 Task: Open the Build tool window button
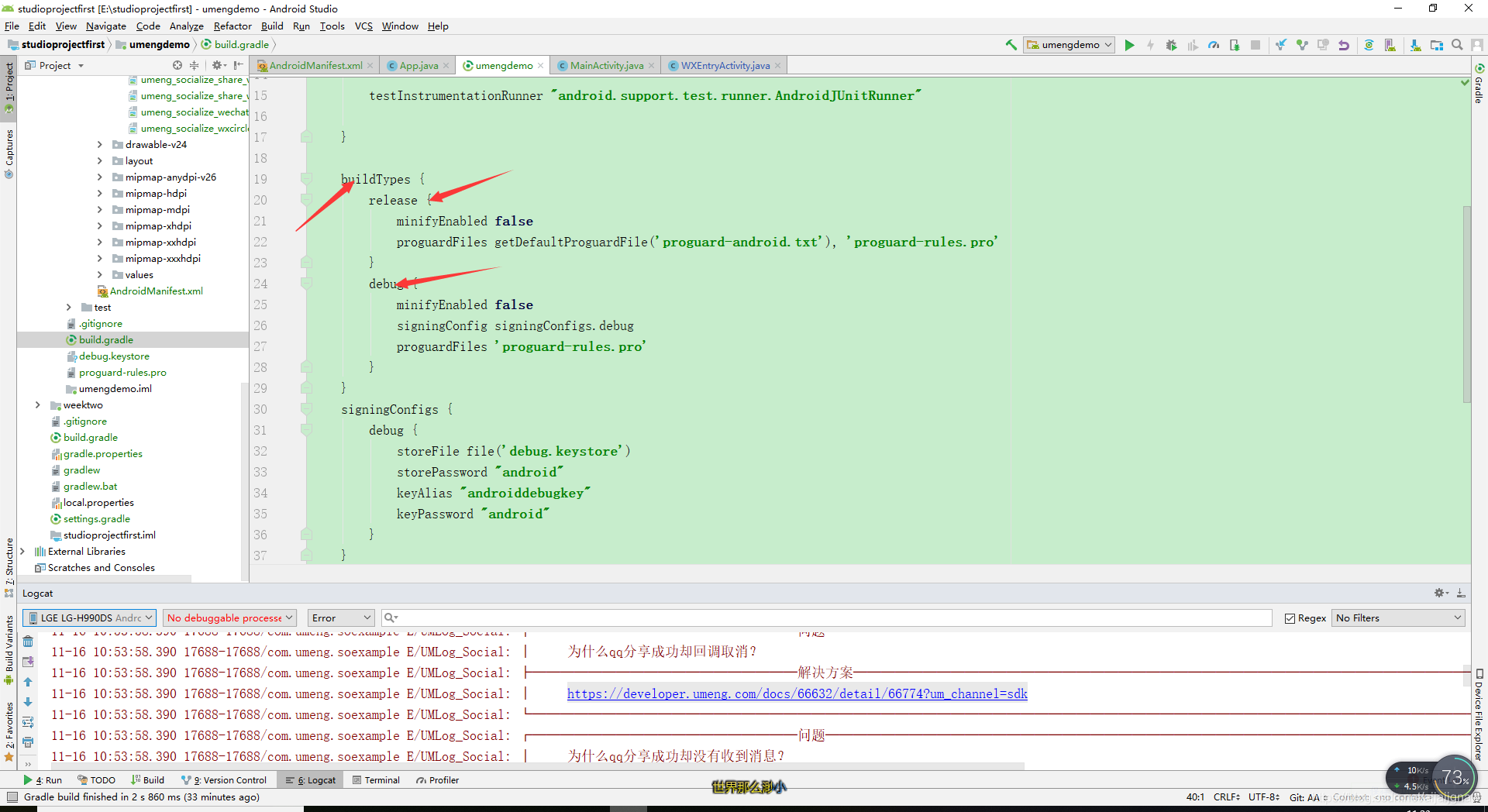click(x=148, y=780)
